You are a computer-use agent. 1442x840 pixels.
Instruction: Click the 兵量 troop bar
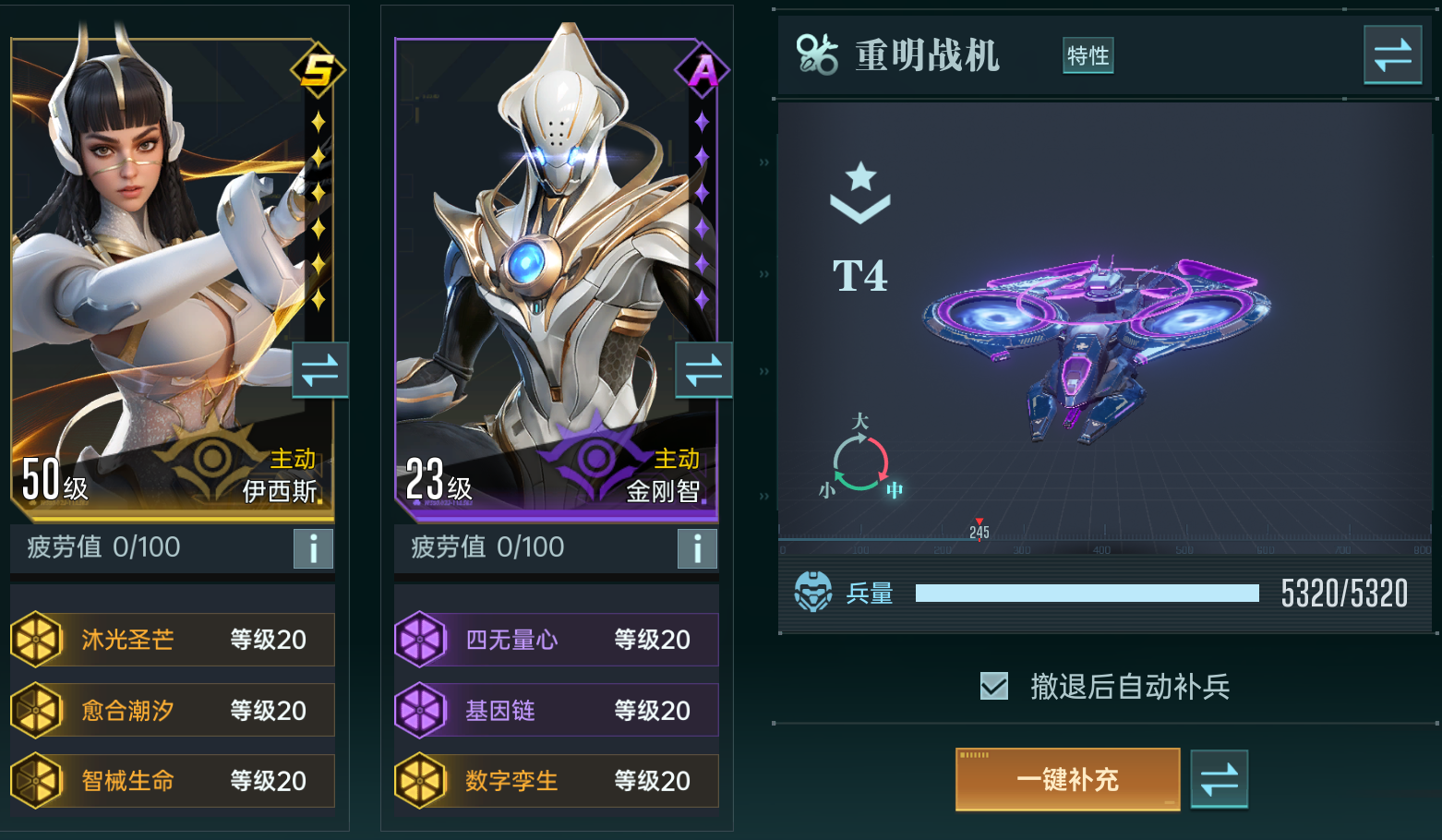click(x=1088, y=593)
